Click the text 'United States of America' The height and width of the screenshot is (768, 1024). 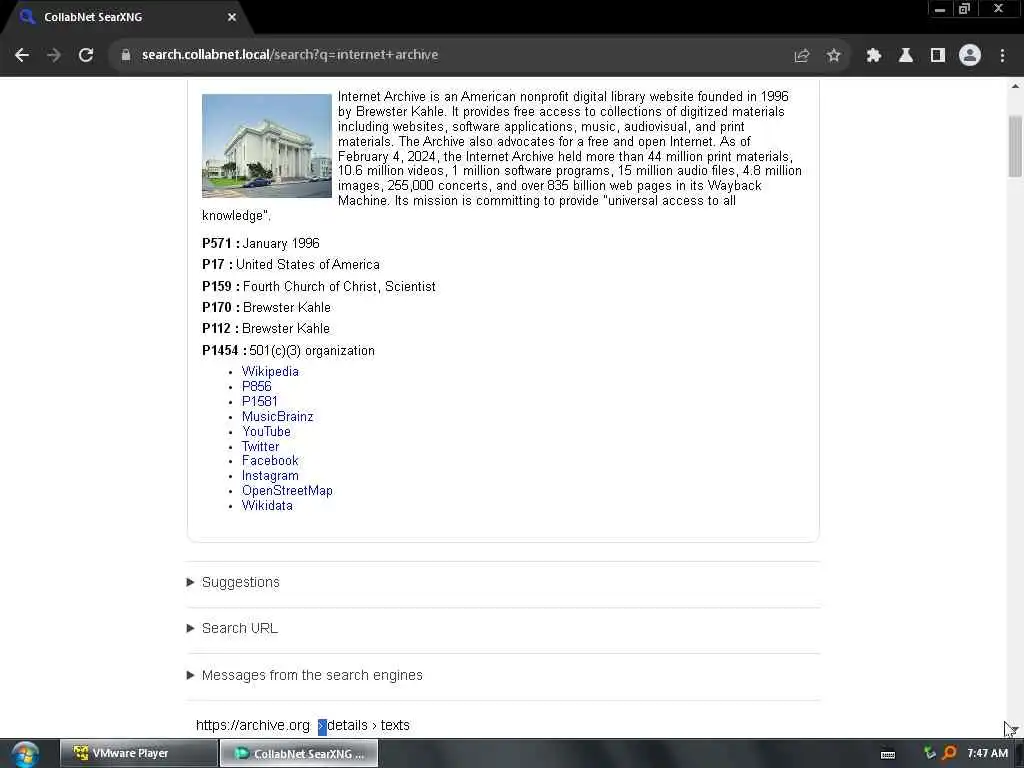(x=308, y=264)
